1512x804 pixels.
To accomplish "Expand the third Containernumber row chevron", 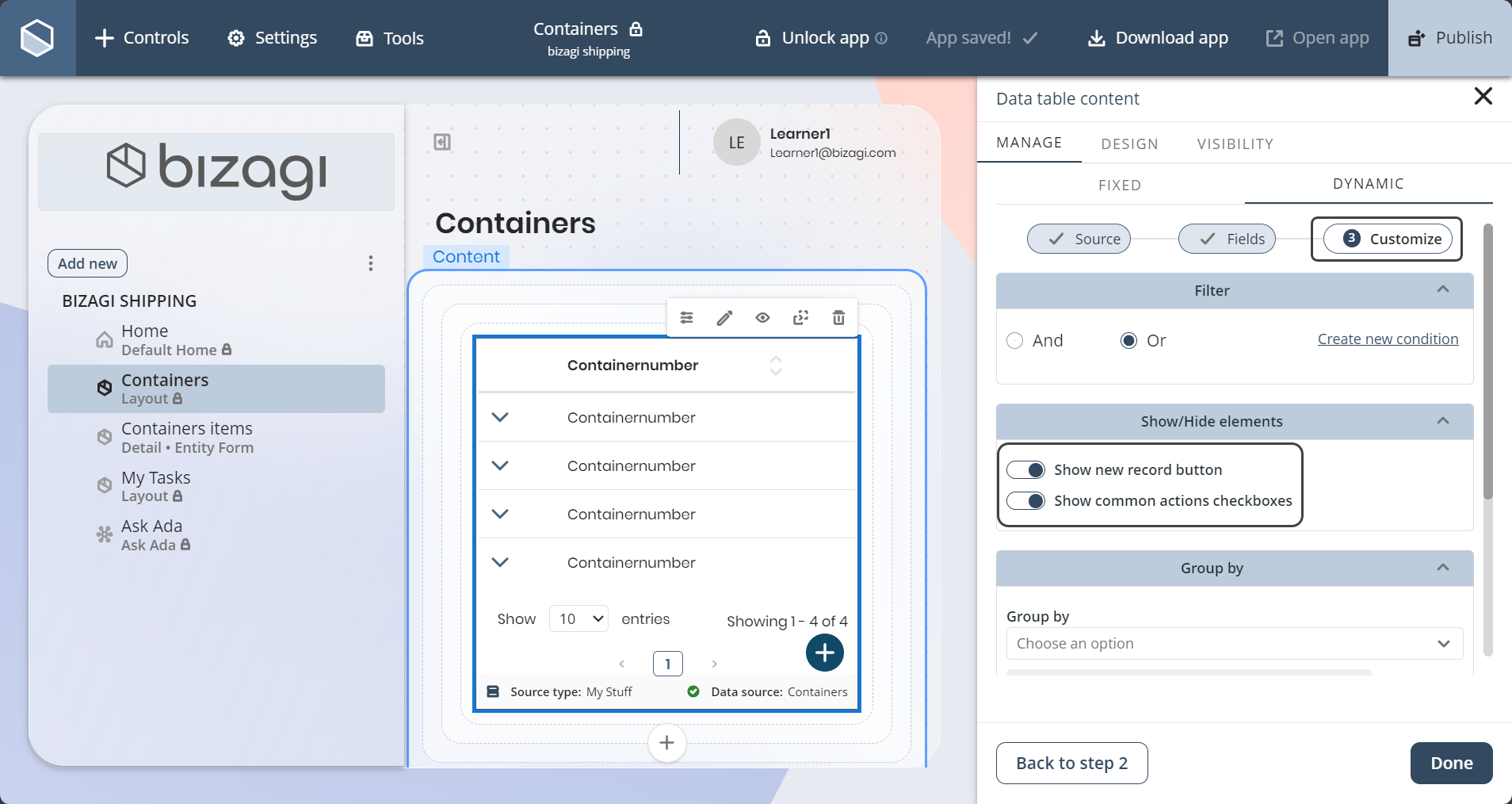I will [x=500, y=514].
